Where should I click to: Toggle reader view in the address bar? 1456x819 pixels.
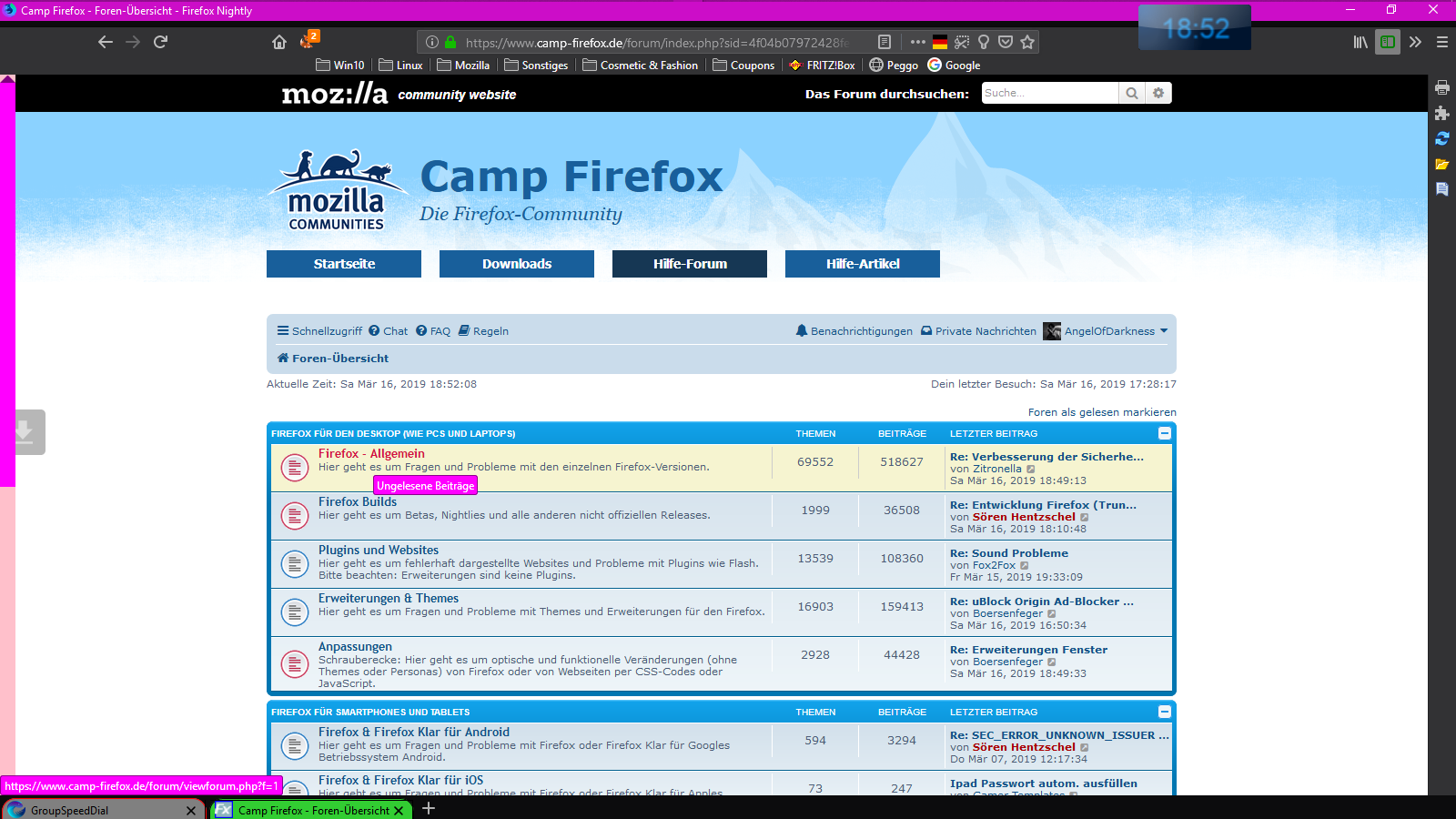pyautogui.click(x=885, y=42)
